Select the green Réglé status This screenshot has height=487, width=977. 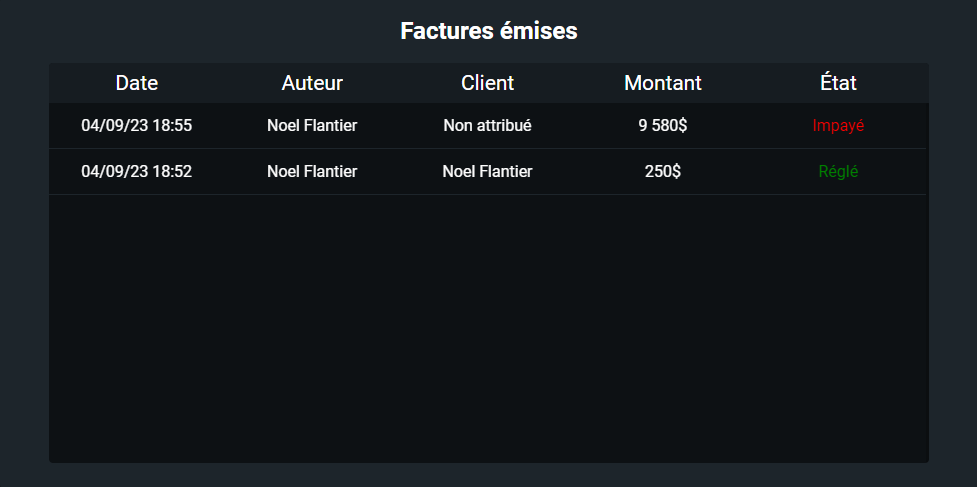(838, 172)
